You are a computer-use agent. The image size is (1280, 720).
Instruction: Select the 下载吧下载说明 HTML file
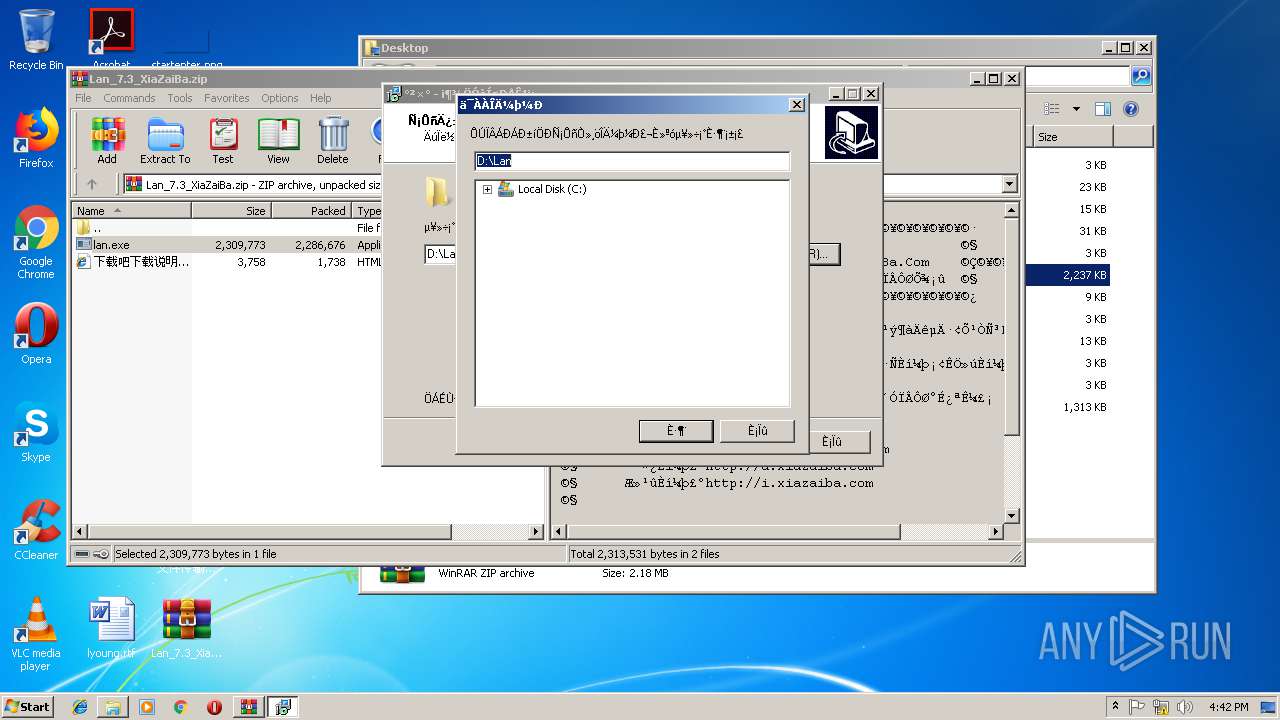pyautogui.click(x=227, y=262)
